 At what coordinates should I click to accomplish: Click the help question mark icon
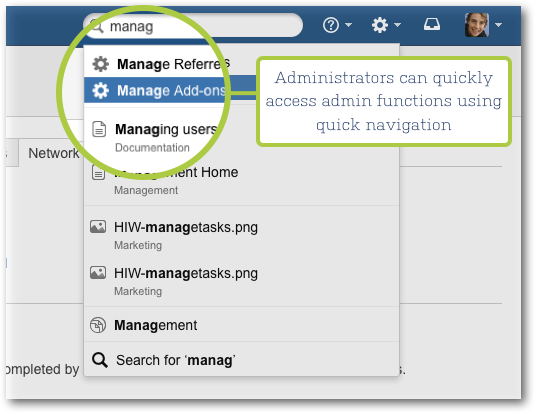(x=331, y=25)
